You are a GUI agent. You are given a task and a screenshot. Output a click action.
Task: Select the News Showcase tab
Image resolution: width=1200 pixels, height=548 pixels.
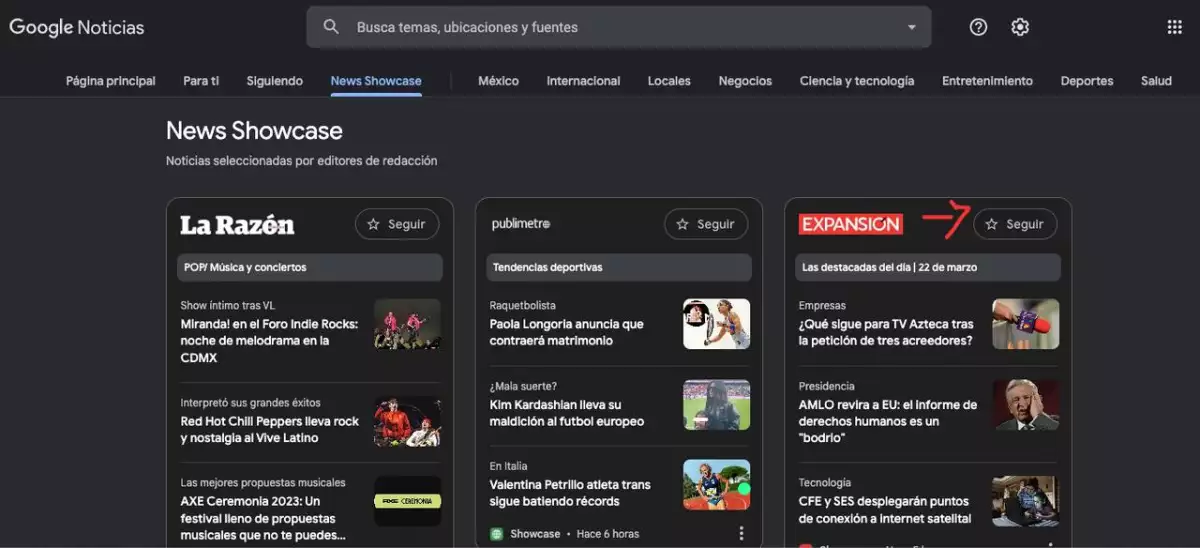(x=376, y=81)
